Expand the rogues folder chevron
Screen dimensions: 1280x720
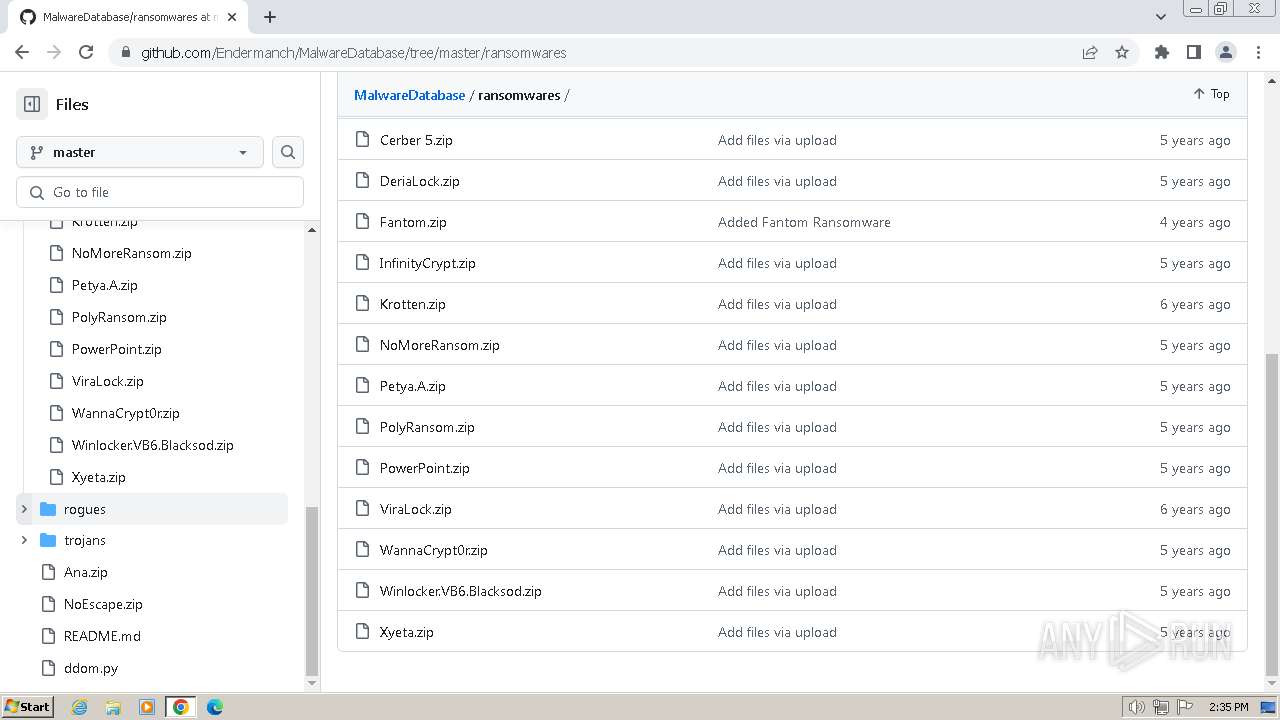click(x=24, y=509)
